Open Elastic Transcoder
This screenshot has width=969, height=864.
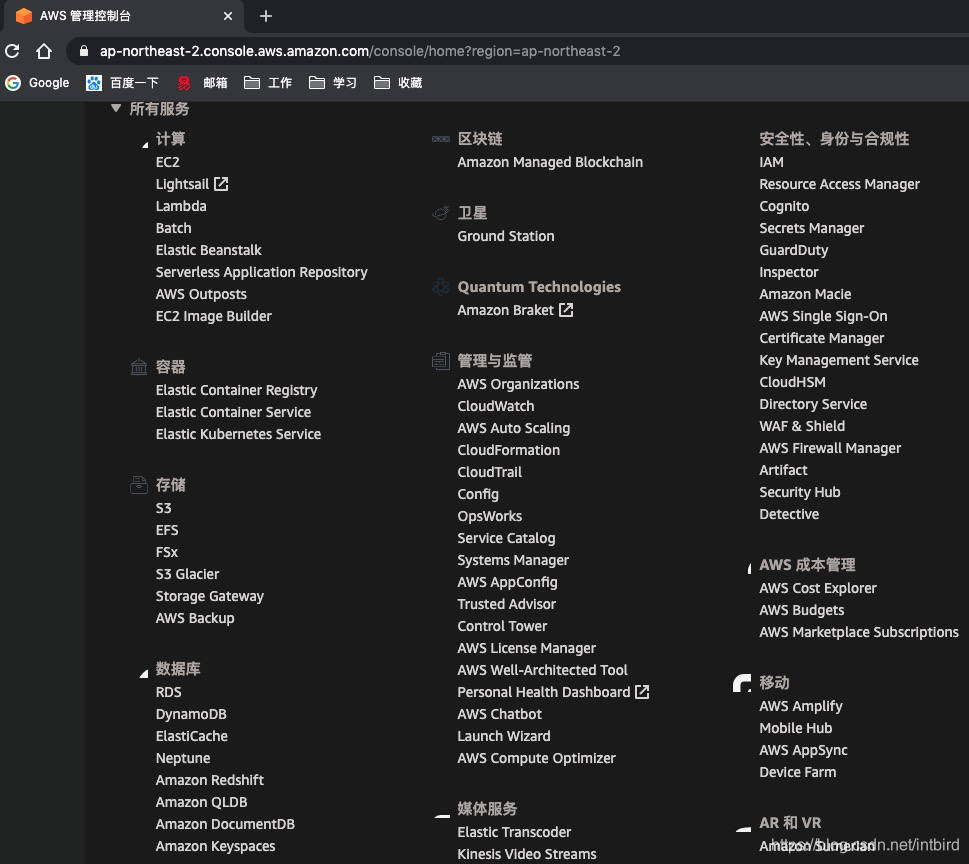click(514, 832)
